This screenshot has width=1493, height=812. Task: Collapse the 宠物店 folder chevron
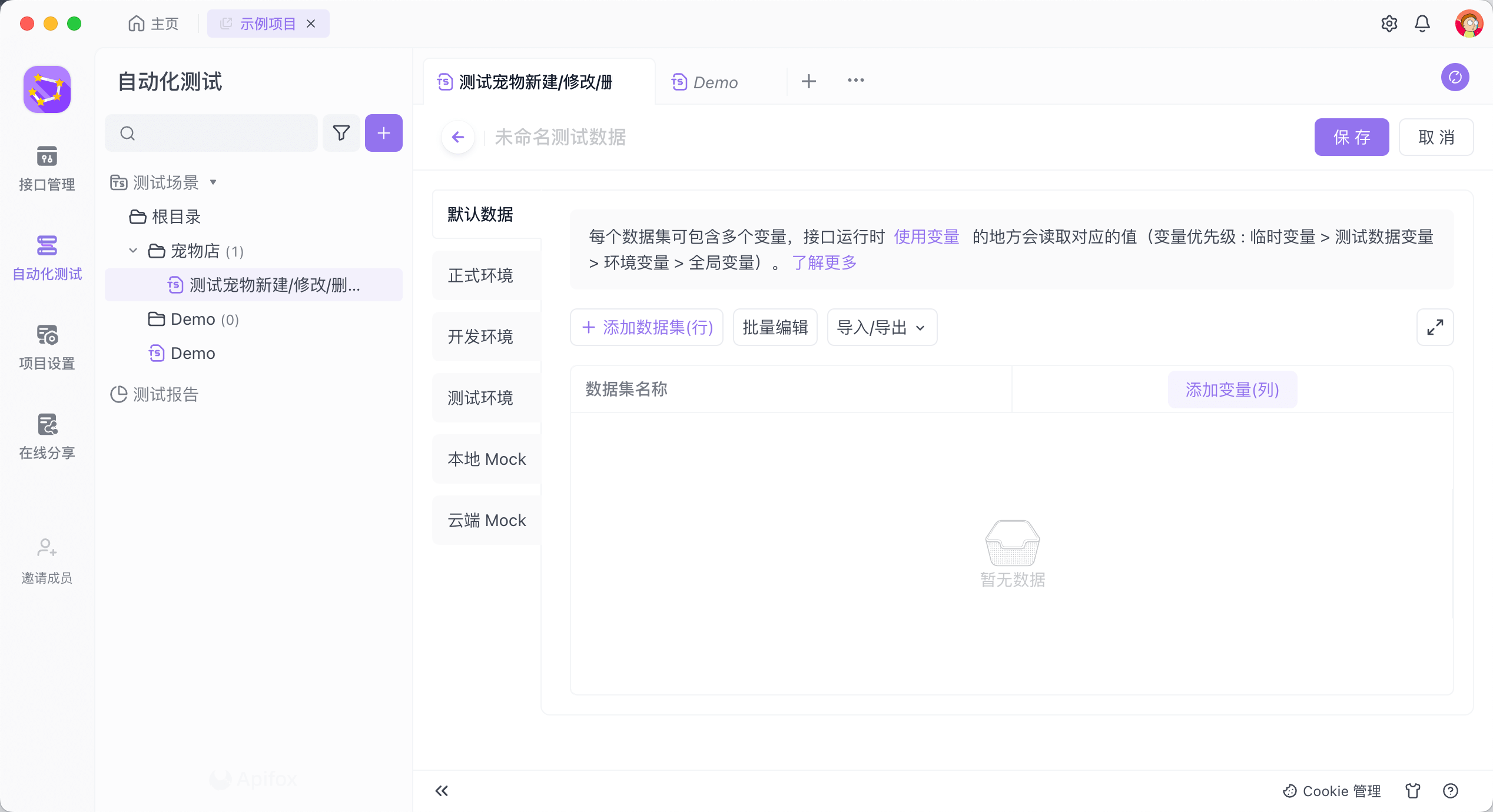133,251
